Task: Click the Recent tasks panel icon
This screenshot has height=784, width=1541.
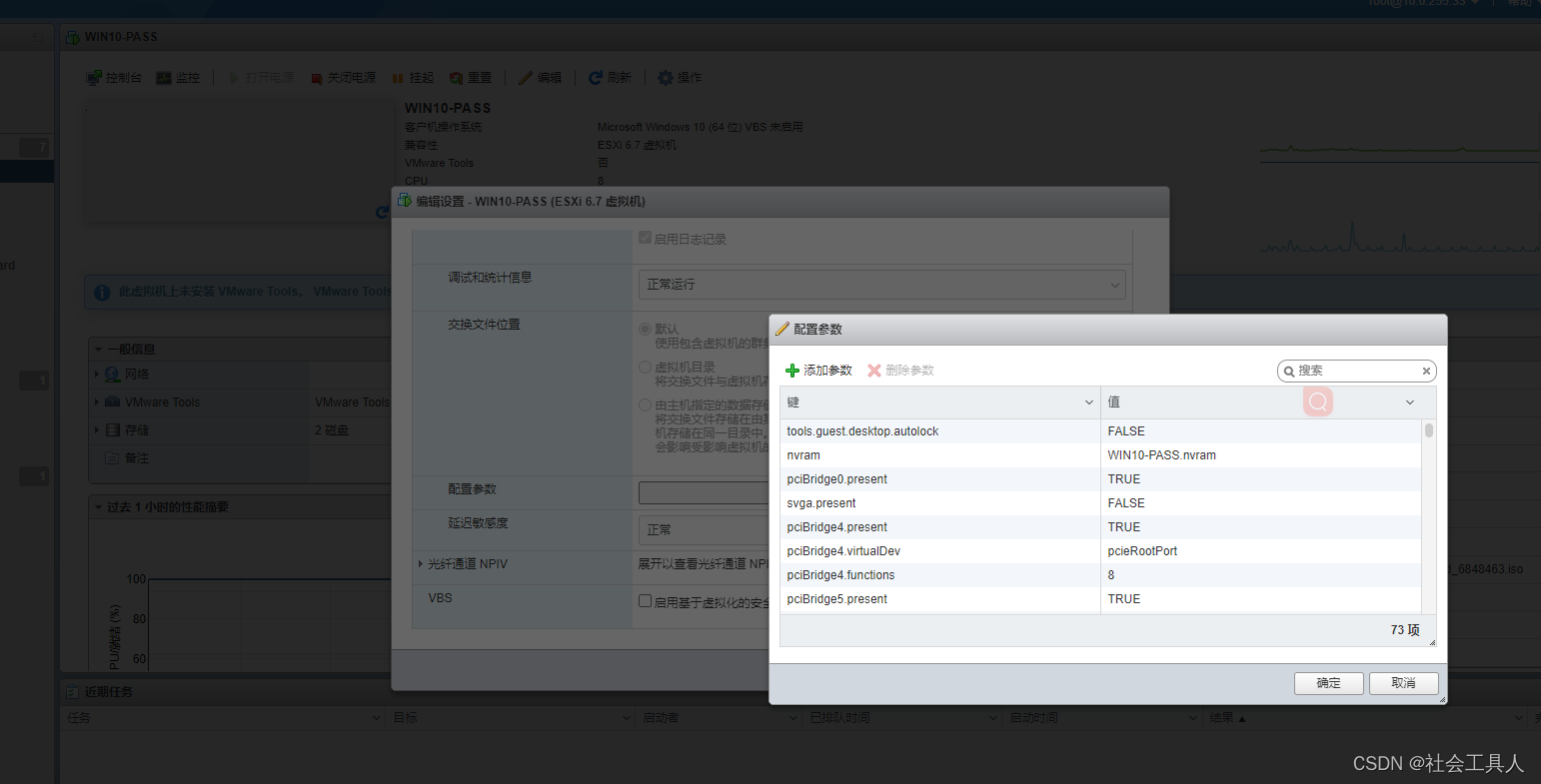Action: [73, 692]
